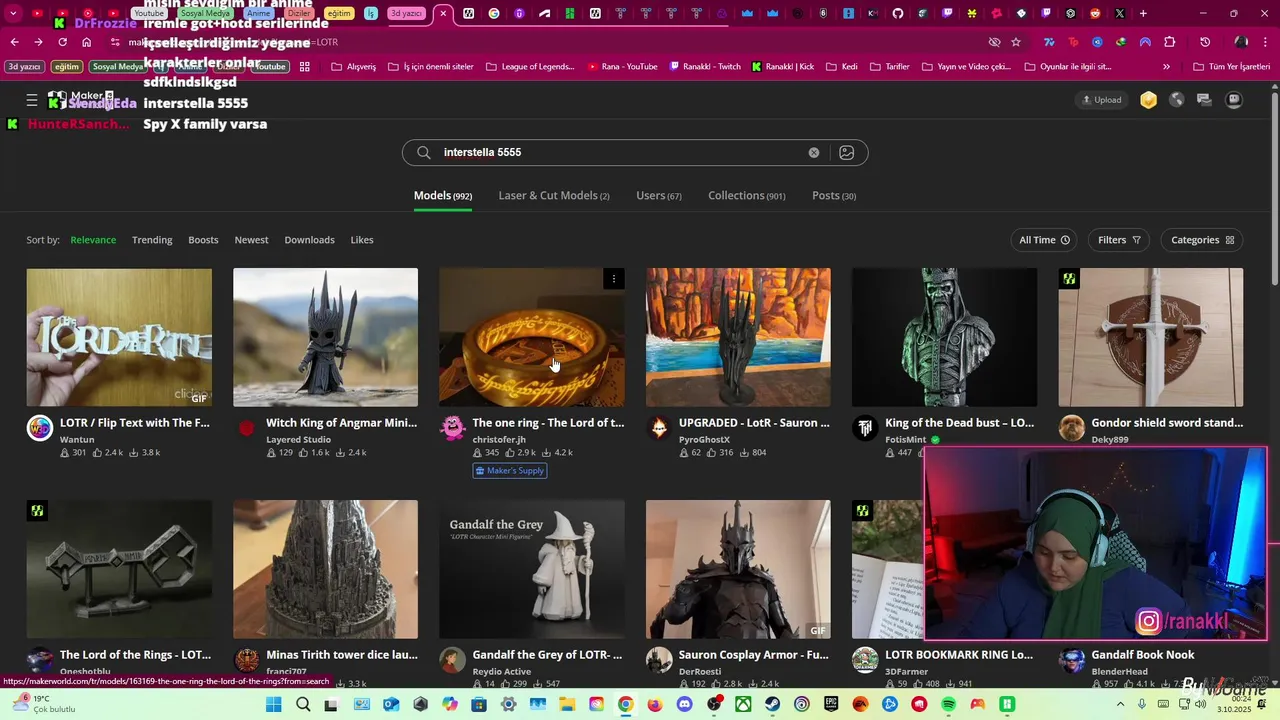
Task: Switch to Laser & Cut Models tab
Action: tap(554, 196)
